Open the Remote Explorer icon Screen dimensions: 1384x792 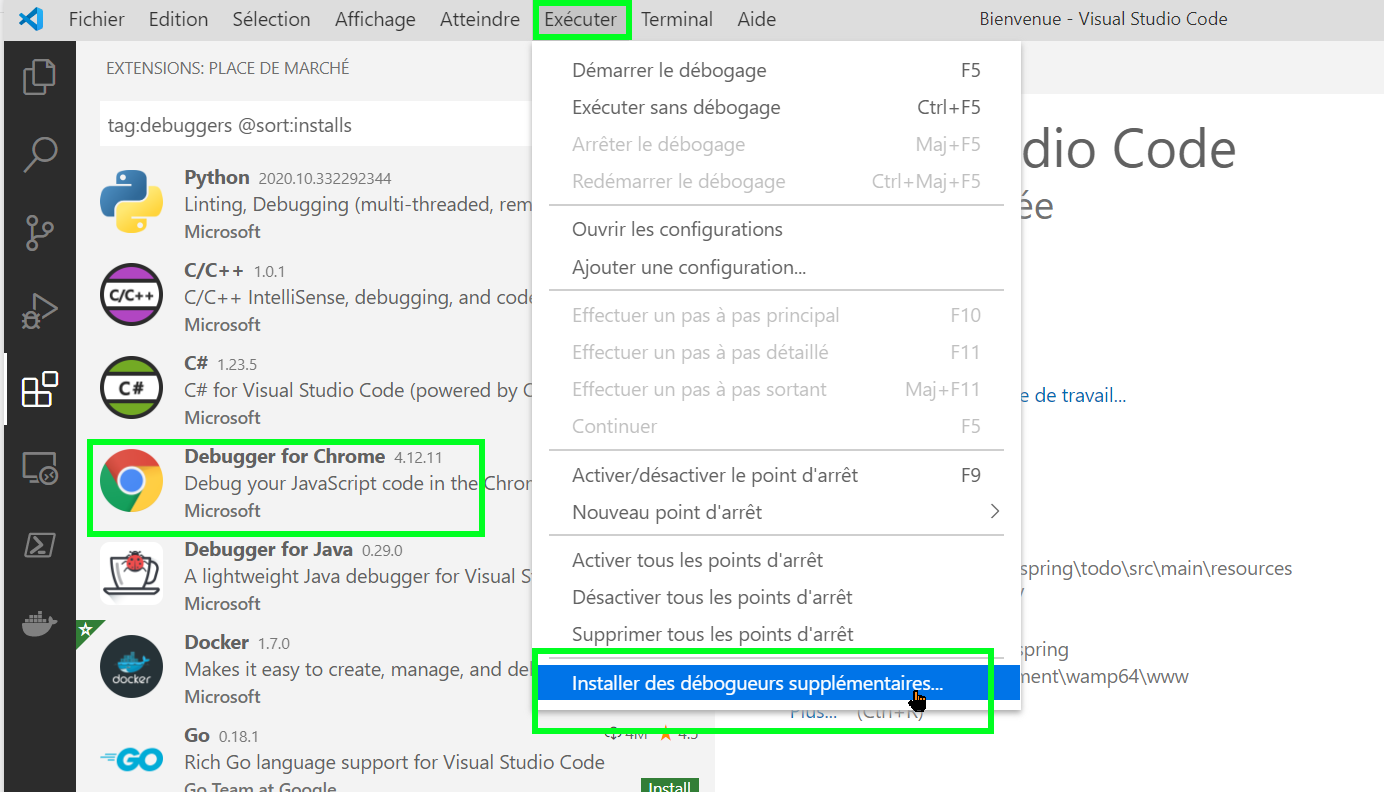pos(39,468)
